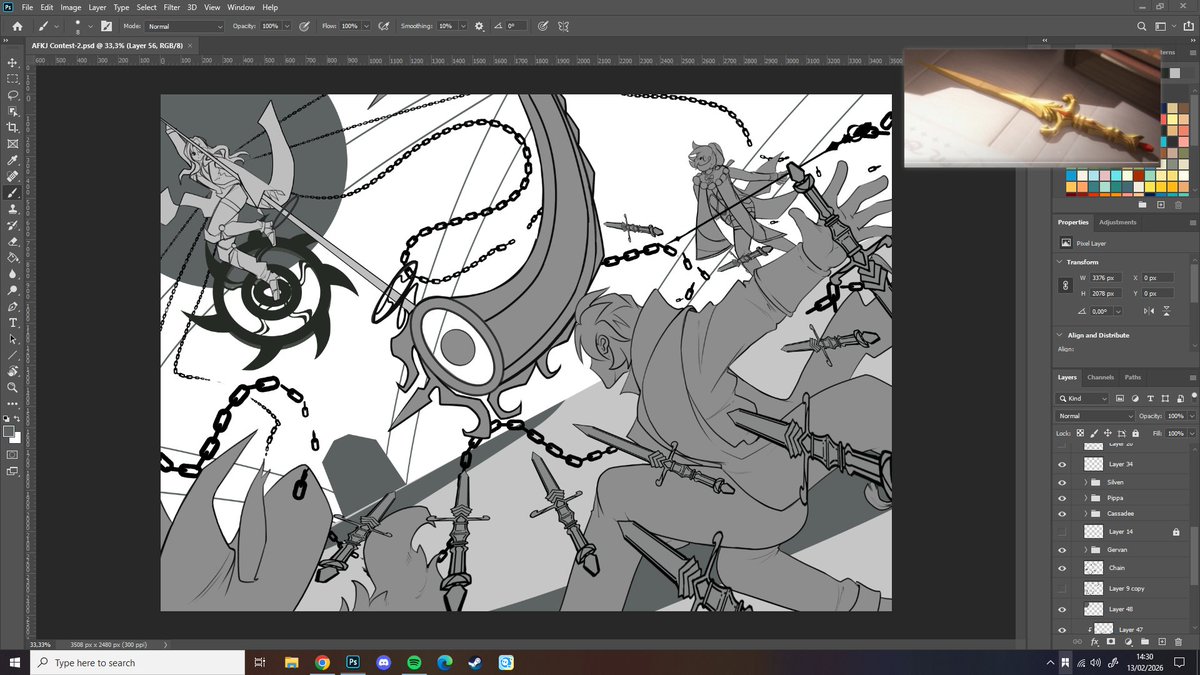Screen dimensions: 1200x675
Task: Open the brush Mode dropdown
Action: point(185,25)
